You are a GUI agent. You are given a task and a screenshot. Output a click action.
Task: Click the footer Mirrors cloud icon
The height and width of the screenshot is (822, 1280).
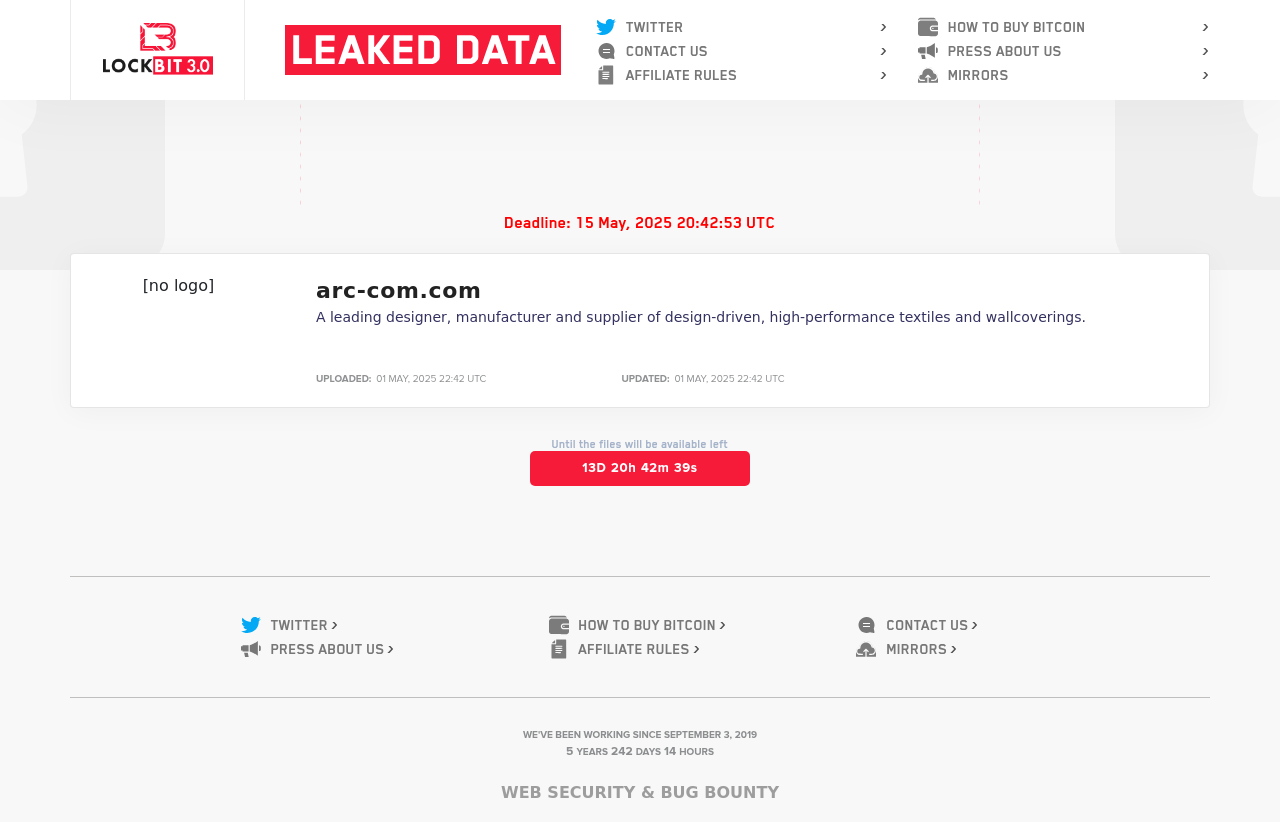(x=866, y=649)
